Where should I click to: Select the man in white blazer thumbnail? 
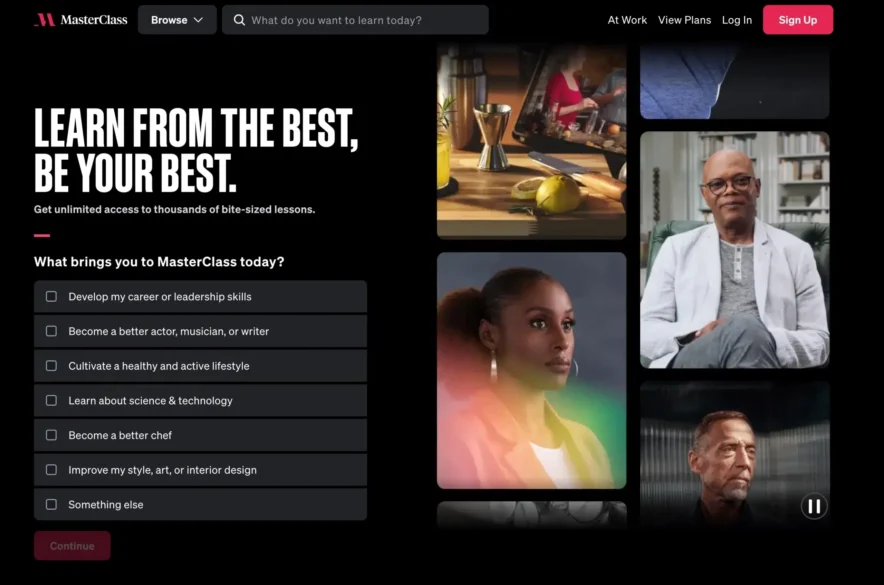pyautogui.click(x=734, y=250)
